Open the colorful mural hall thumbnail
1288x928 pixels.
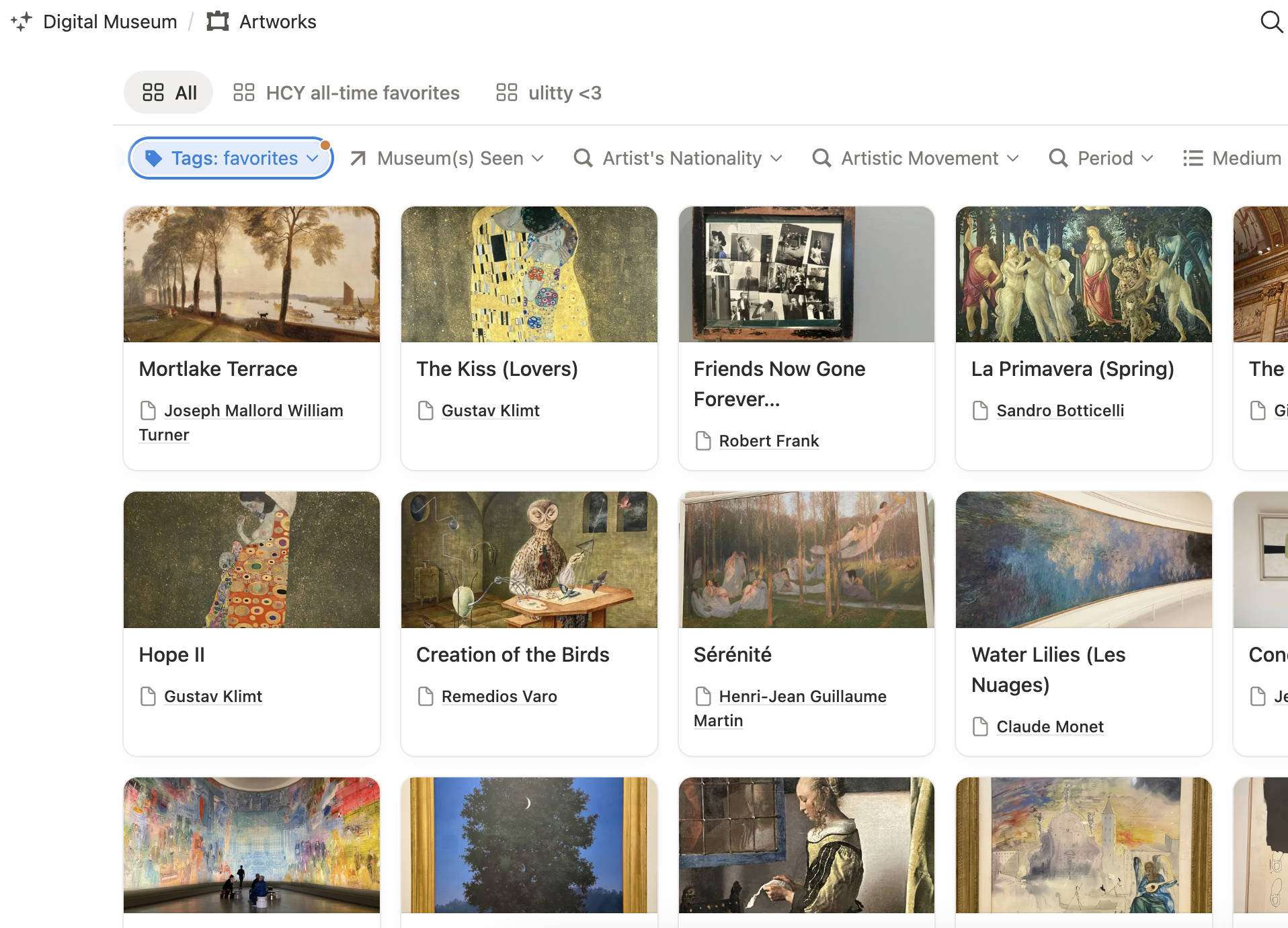click(x=252, y=845)
